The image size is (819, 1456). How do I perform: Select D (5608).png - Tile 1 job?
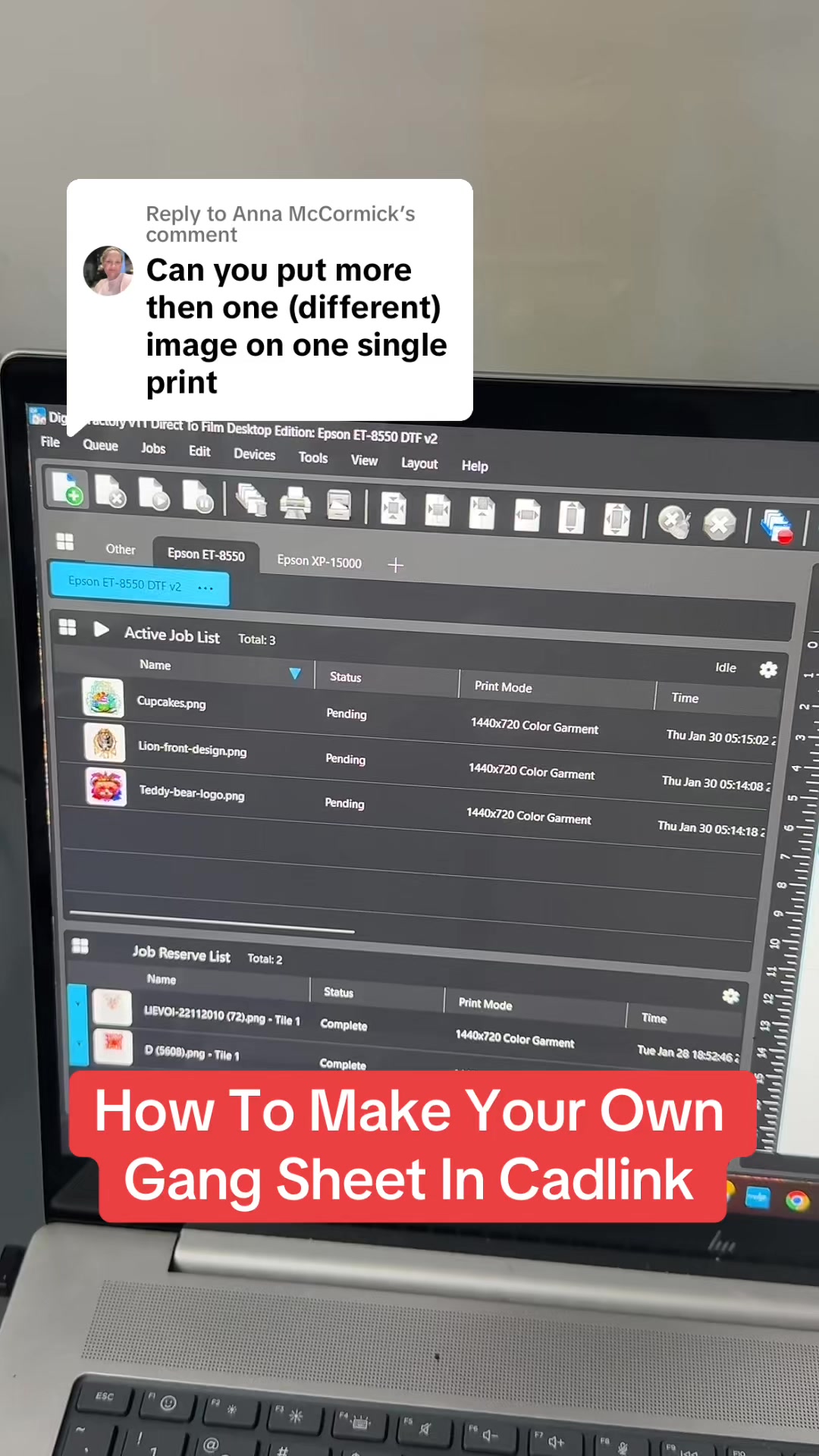point(192,1053)
